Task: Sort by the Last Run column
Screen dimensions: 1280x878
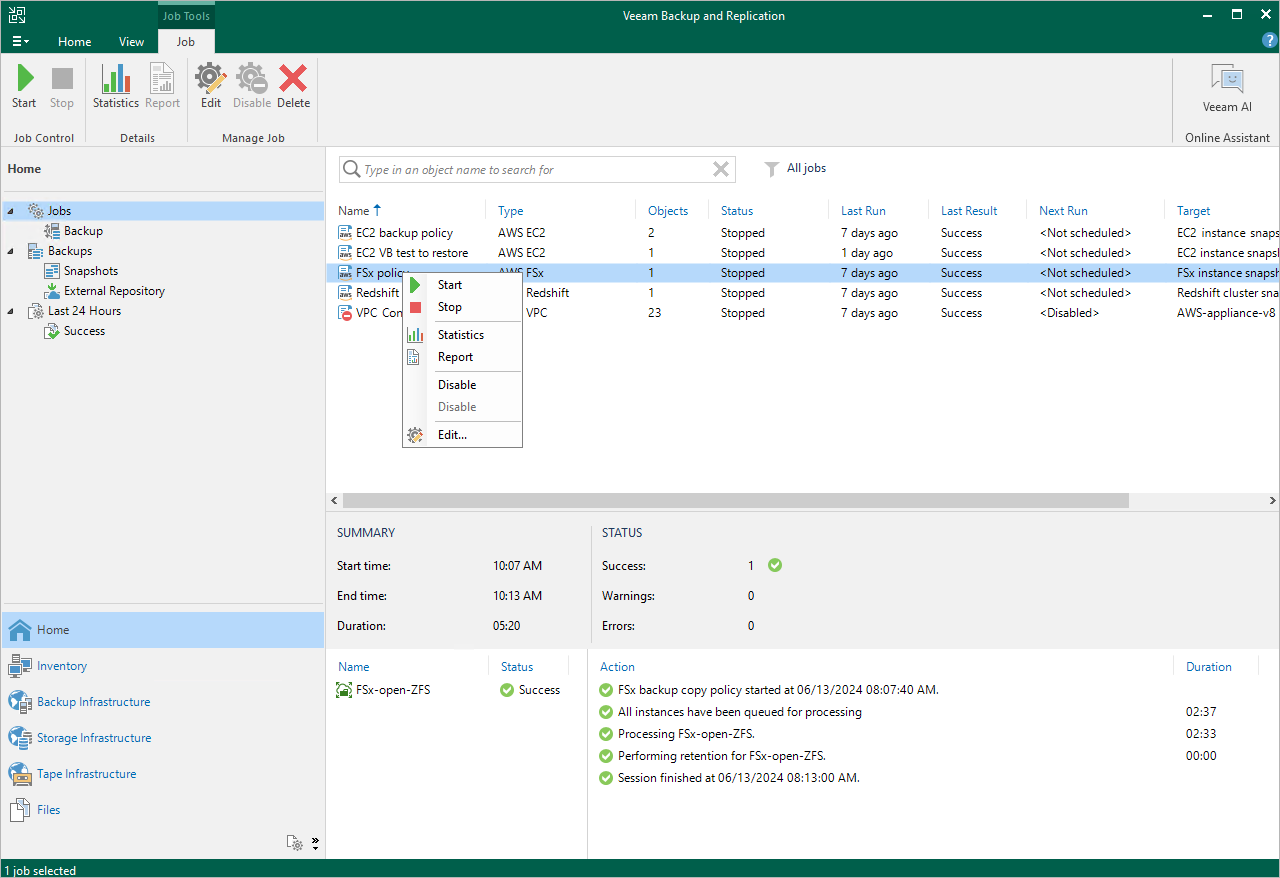Action: [x=863, y=211]
